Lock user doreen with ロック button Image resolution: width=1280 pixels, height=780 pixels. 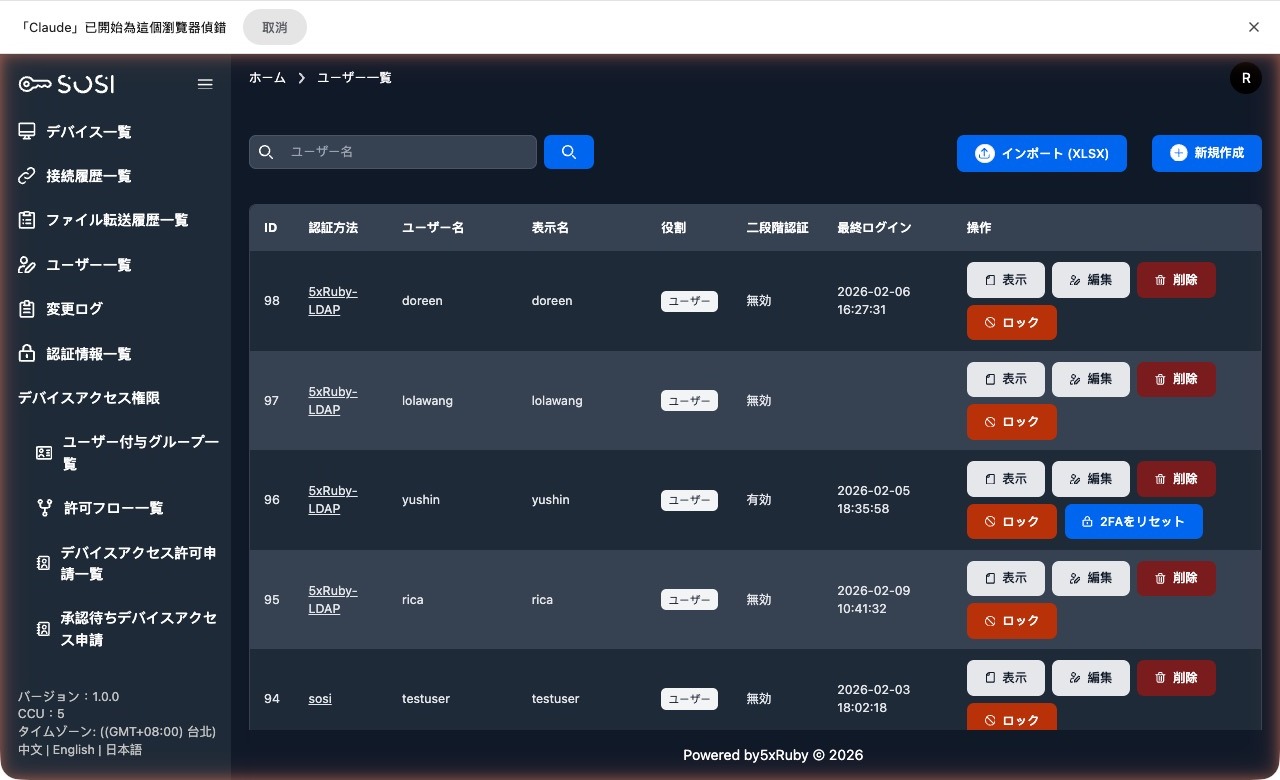tap(1011, 323)
